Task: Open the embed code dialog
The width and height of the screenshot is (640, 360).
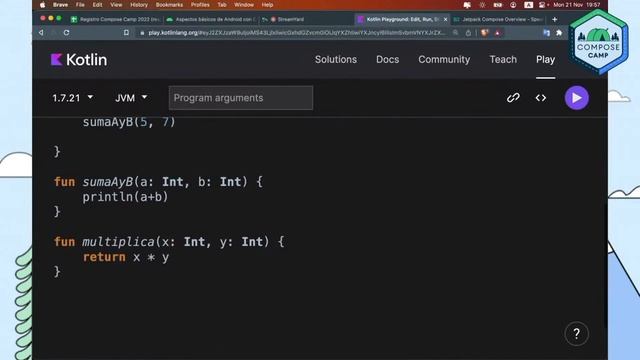Action: click(540, 98)
